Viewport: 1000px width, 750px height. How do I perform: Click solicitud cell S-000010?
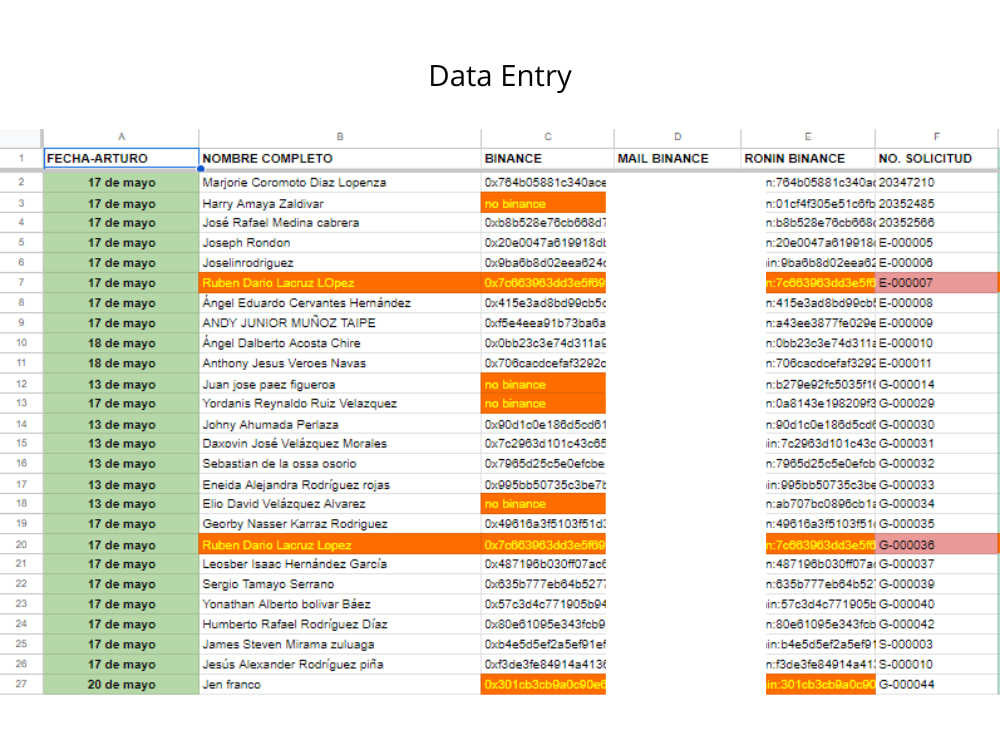click(936, 665)
